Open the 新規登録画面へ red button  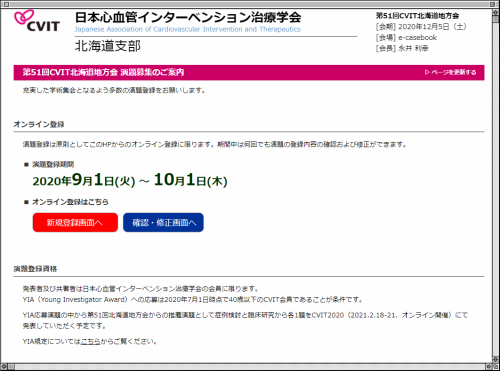point(75,222)
